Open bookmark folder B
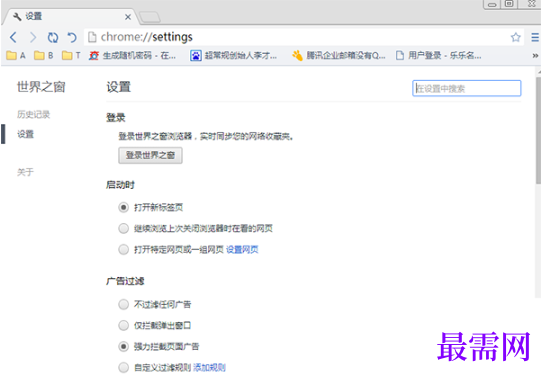 coord(44,55)
